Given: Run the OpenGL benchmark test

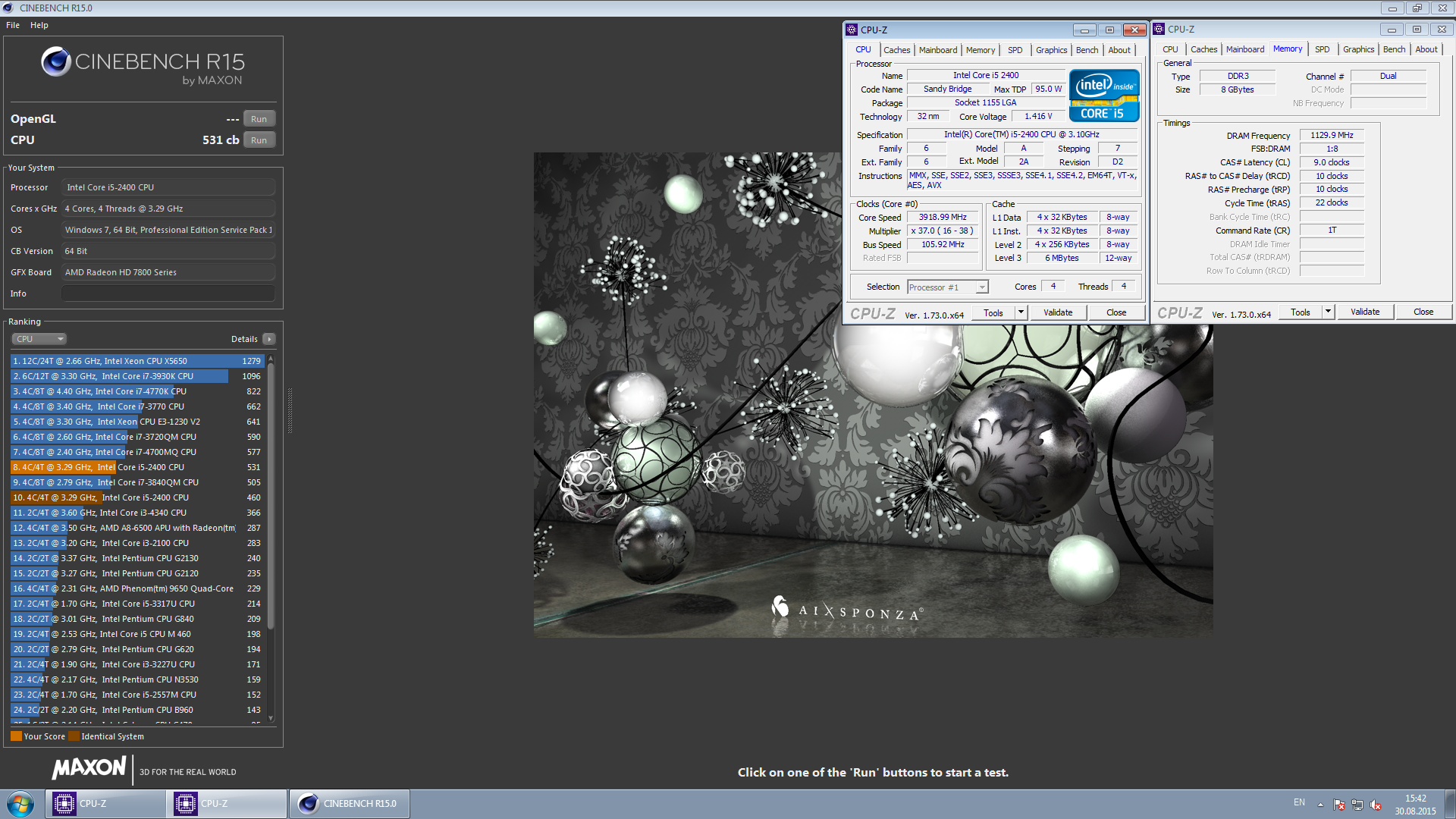Looking at the screenshot, I should coord(259,119).
